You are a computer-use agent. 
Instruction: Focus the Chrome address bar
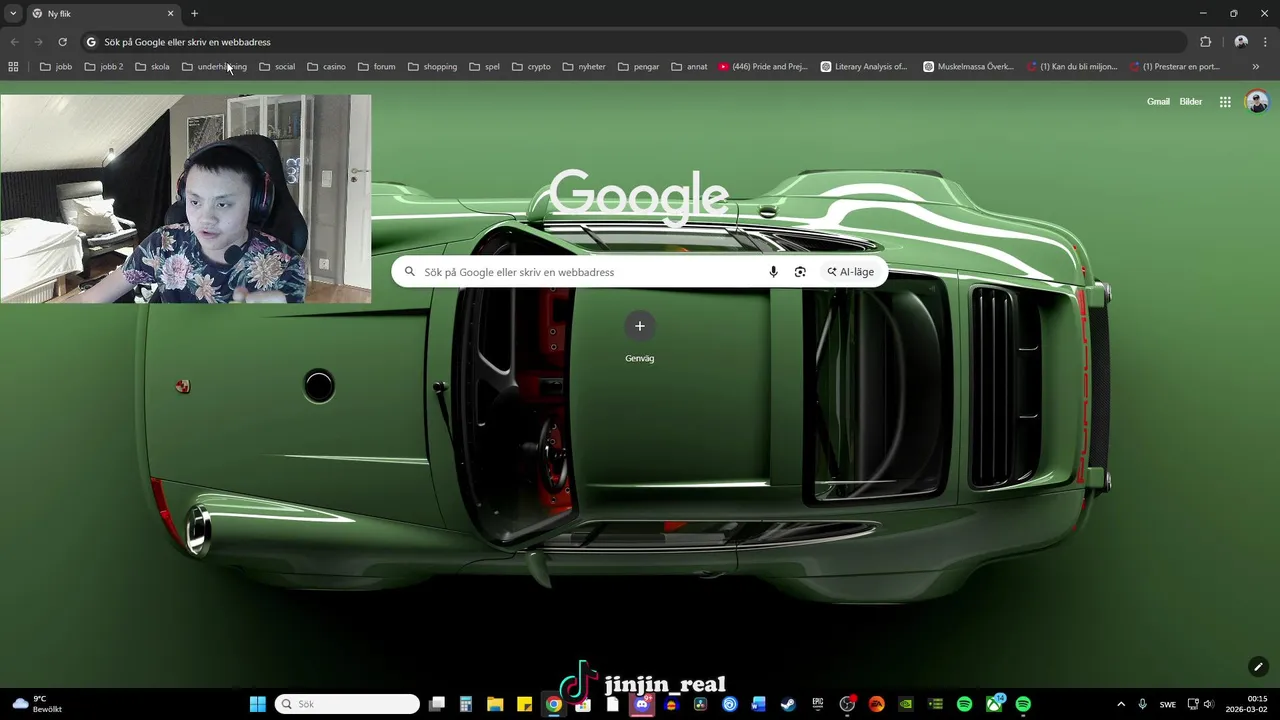[632, 42]
